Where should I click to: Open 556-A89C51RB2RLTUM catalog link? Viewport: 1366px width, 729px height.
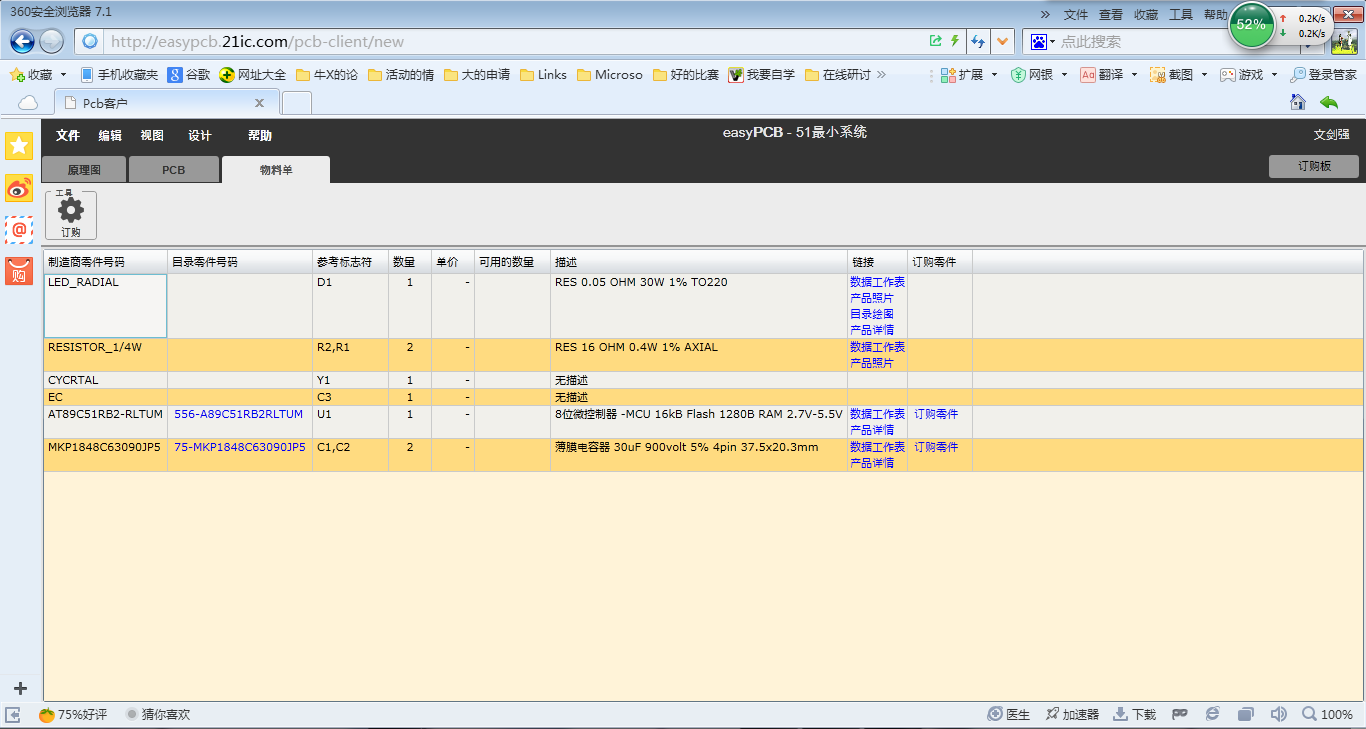click(x=238, y=414)
